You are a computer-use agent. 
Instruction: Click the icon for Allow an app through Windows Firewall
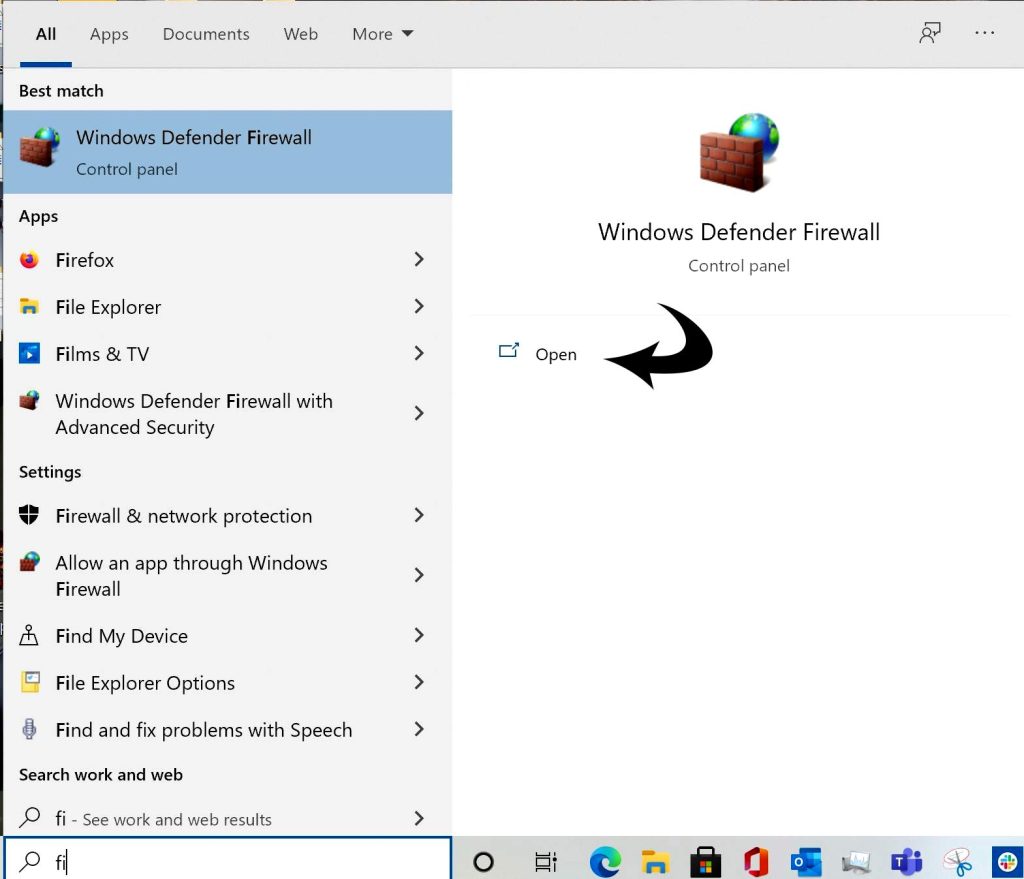click(29, 562)
